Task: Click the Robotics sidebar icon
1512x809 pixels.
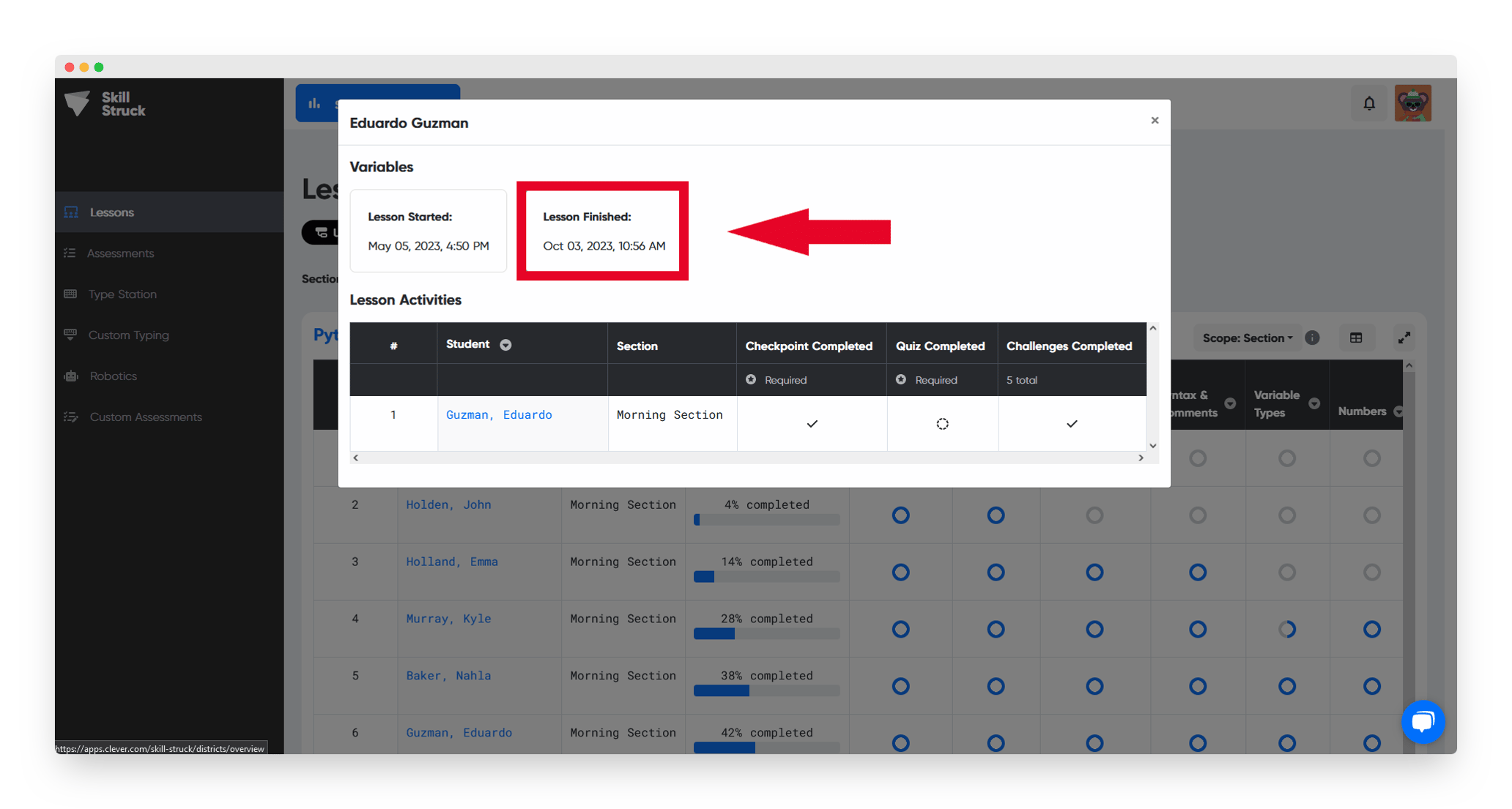Action: pos(71,376)
